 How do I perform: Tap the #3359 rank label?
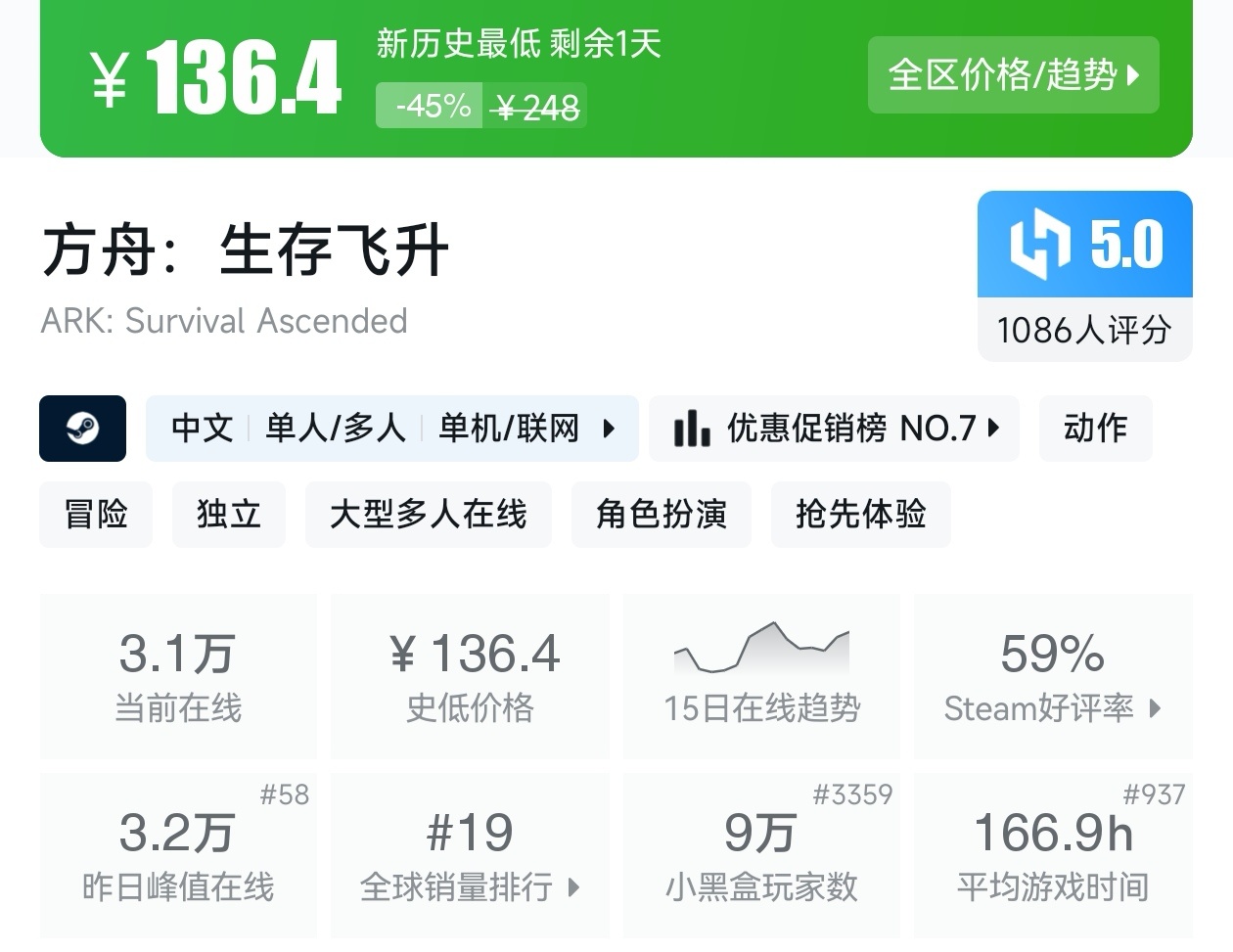[853, 794]
